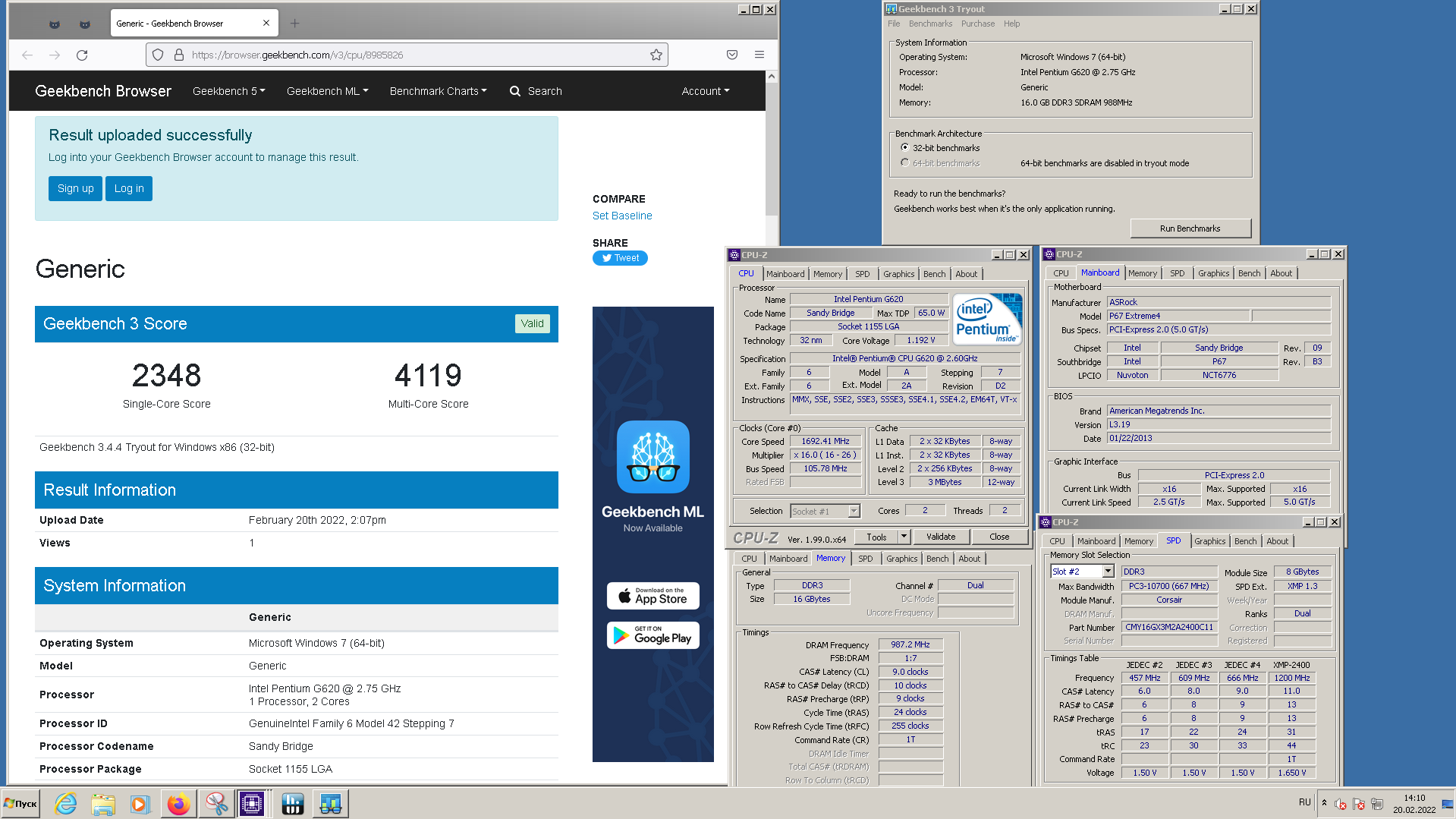Viewport: 1456px width, 819px height.
Task: Click the network tray icon
Action: tap(1377, 804)
